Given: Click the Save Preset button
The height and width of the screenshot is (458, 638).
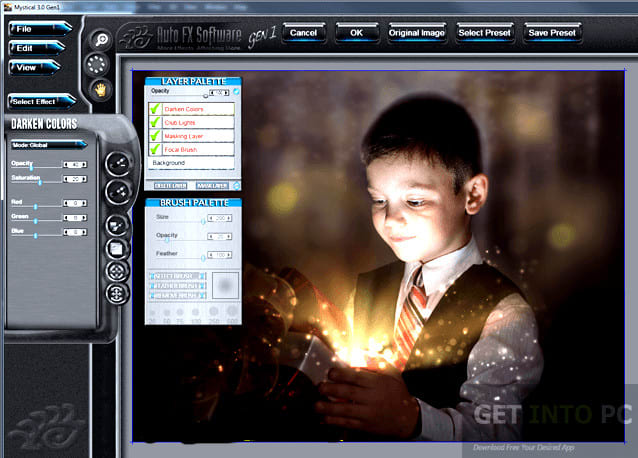Looking at the screenshot, I should click(x=552, y=33).
